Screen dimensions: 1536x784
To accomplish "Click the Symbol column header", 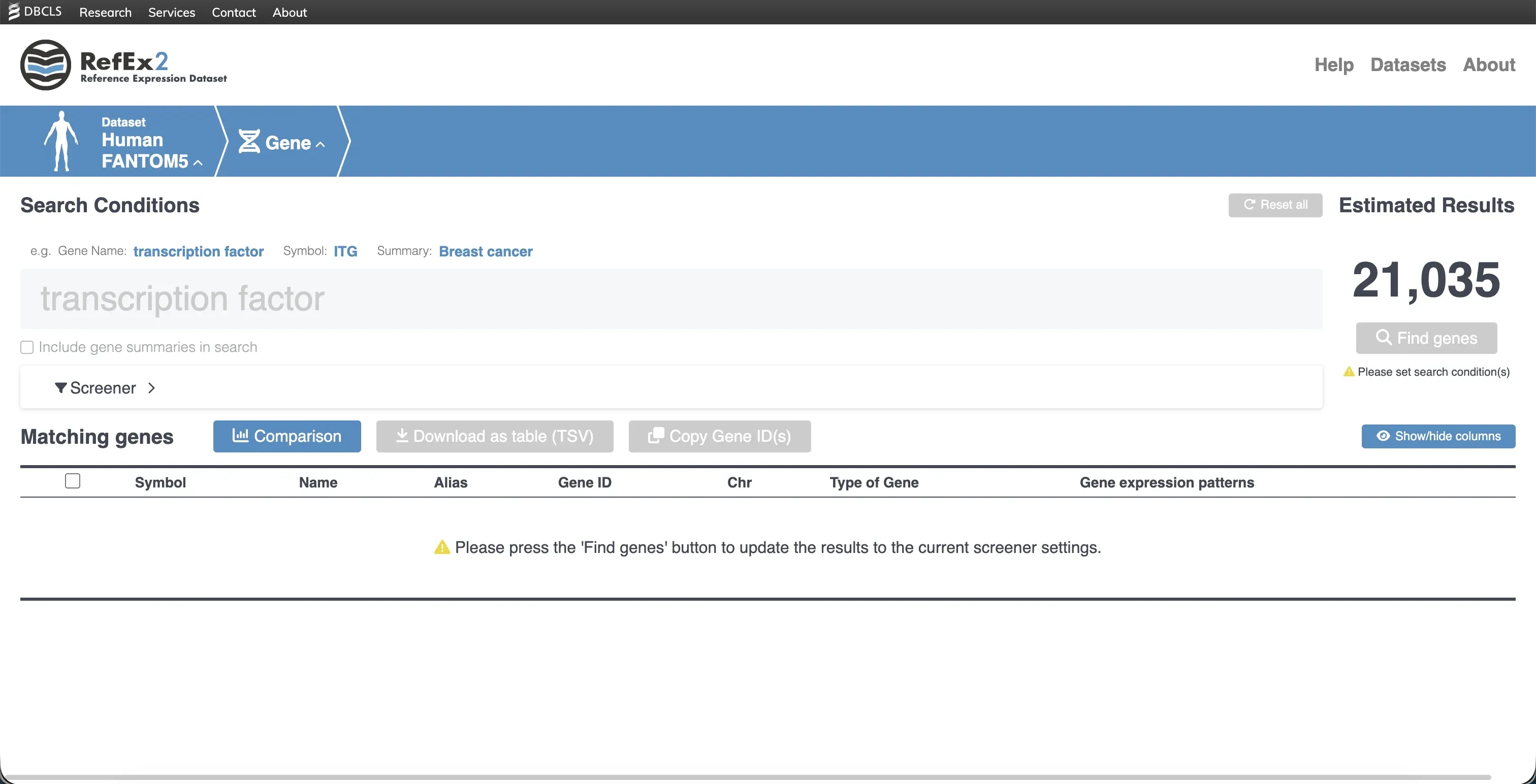I will pos(161,482).
